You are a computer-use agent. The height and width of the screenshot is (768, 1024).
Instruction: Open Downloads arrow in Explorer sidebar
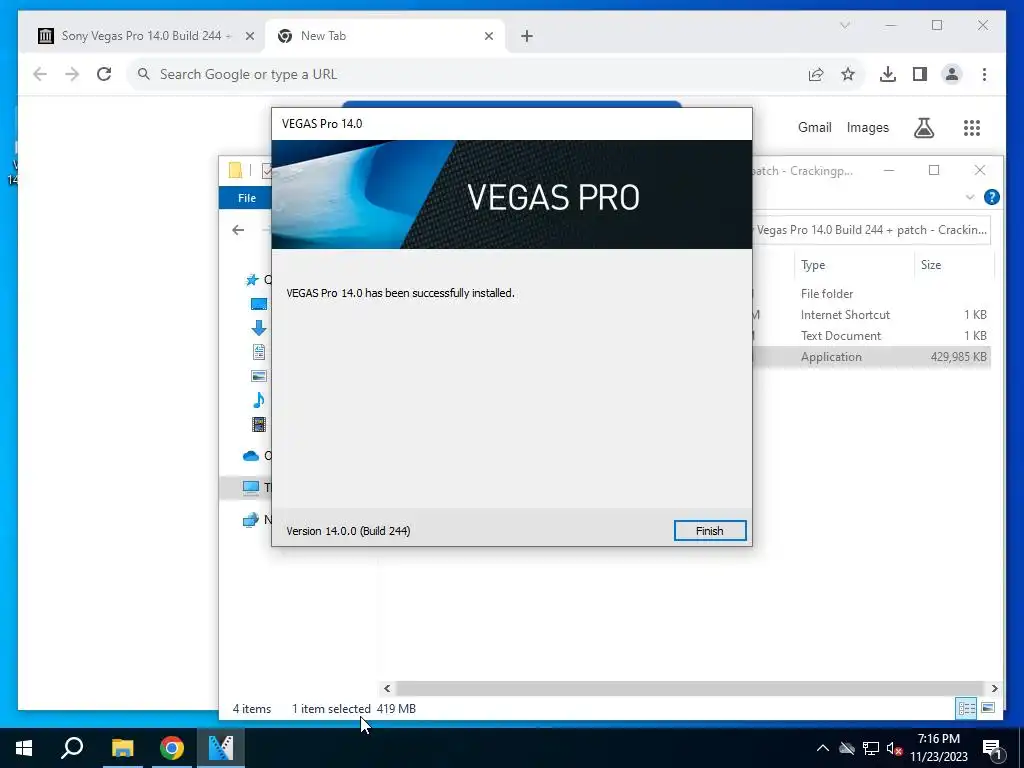(259, 328)
